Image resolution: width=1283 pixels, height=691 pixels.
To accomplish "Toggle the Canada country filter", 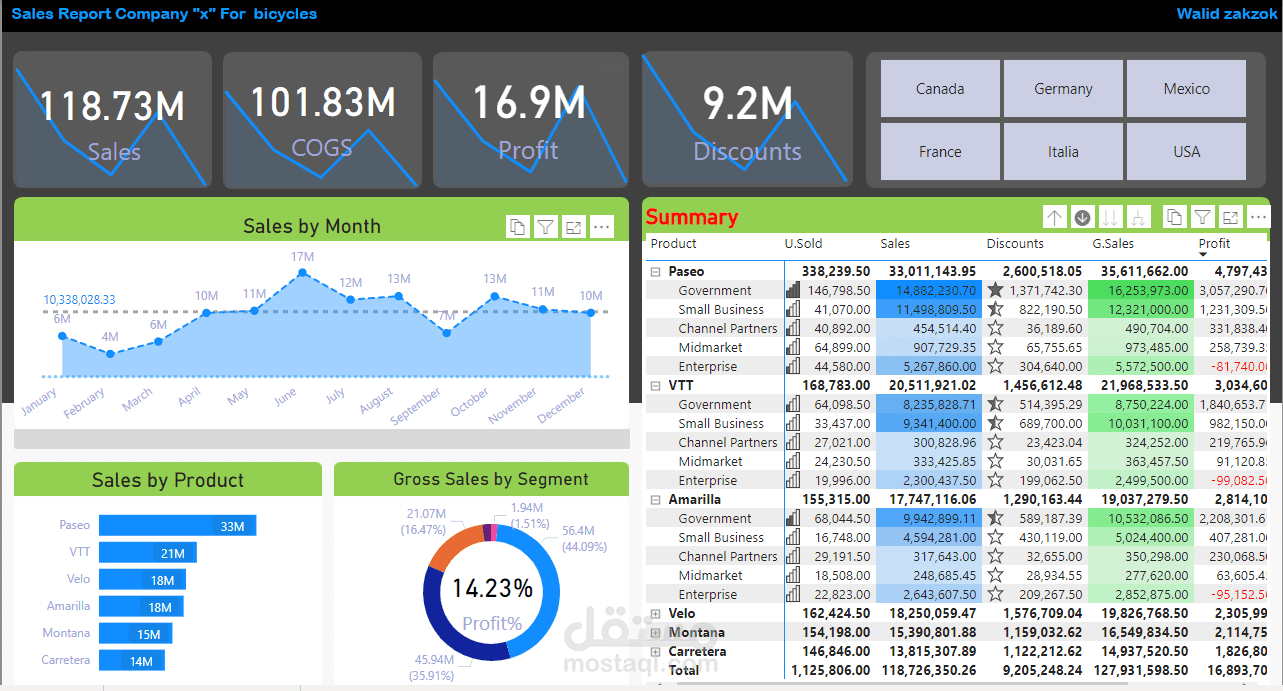I will (x=939, y=88).
